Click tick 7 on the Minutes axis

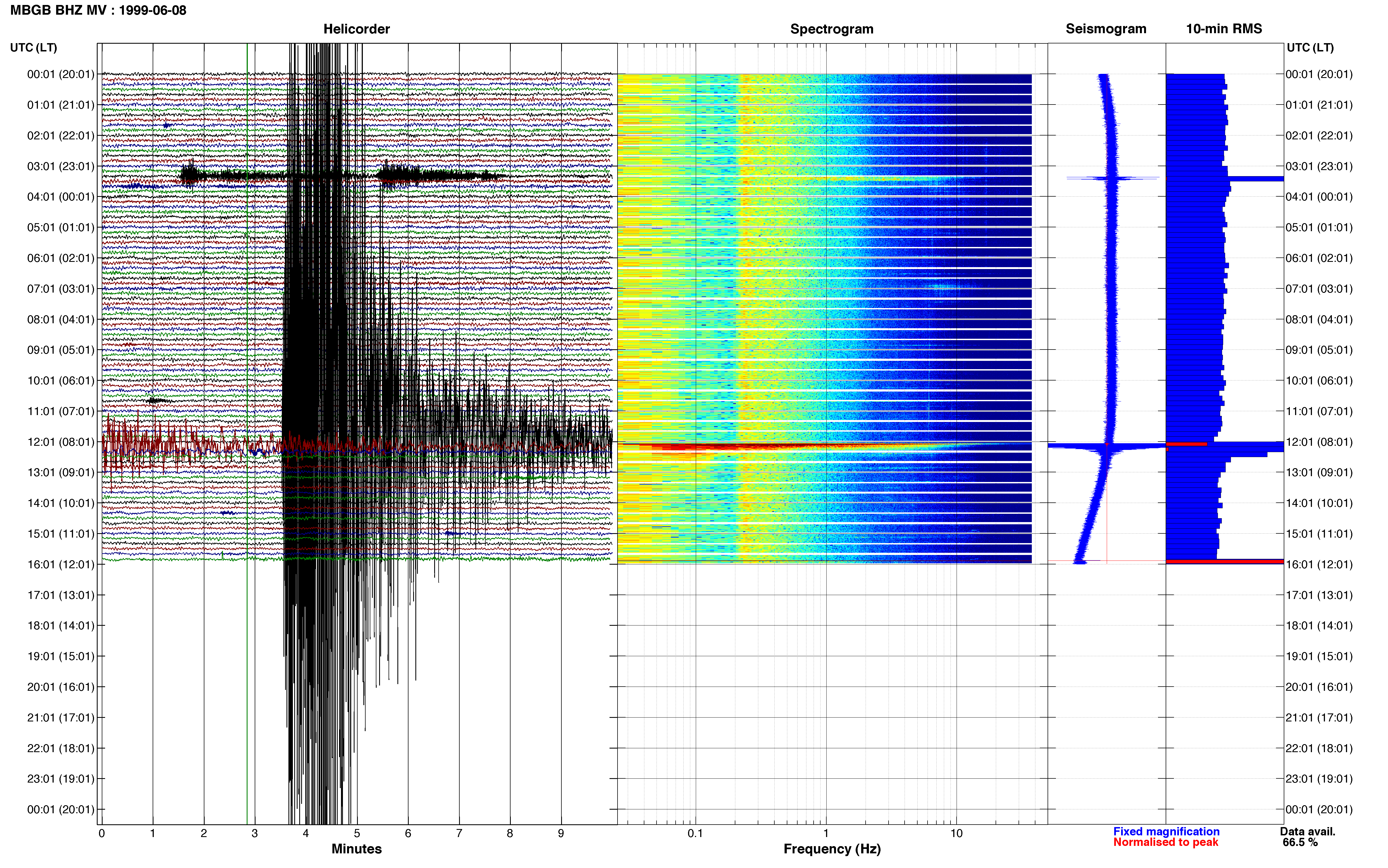(x=459, y=833)
